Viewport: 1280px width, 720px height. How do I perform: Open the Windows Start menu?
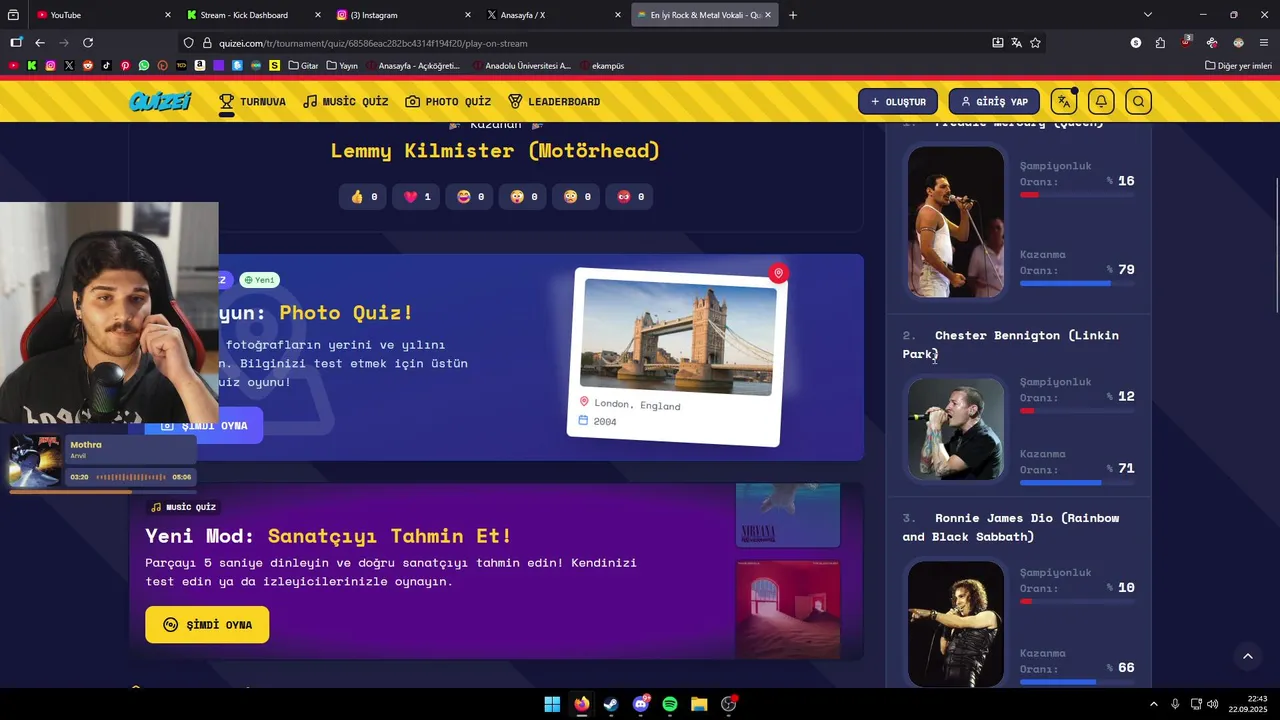click(552, 704)
